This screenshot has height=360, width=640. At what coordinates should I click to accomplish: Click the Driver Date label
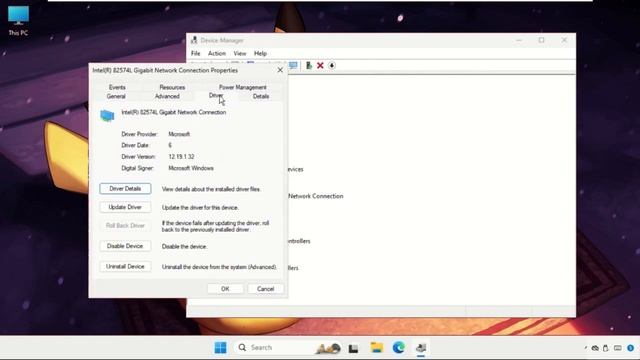coord(136,145)
